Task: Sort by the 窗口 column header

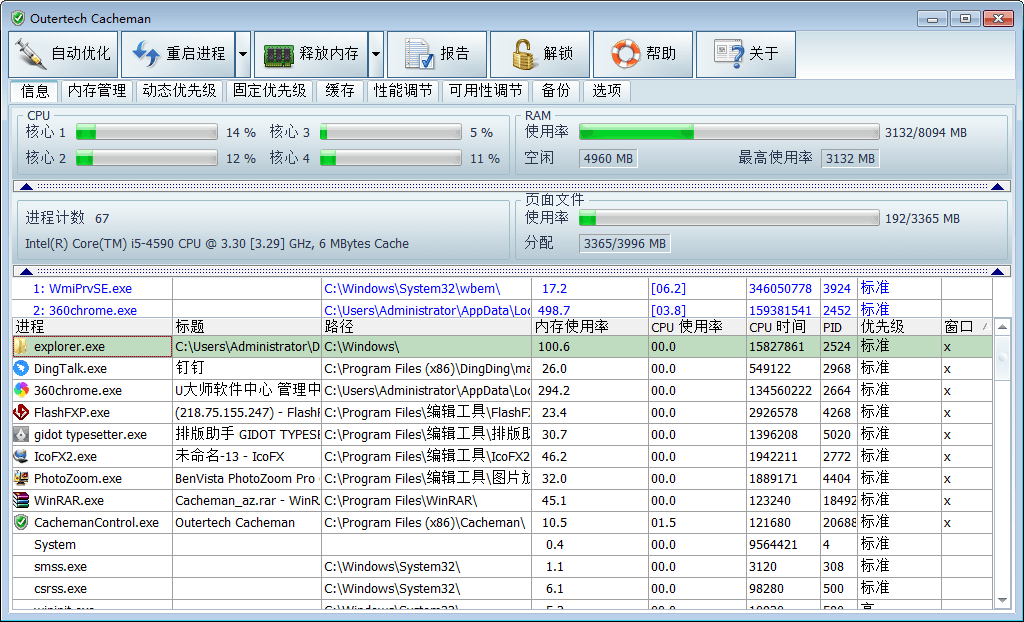Action: point(967,327)
